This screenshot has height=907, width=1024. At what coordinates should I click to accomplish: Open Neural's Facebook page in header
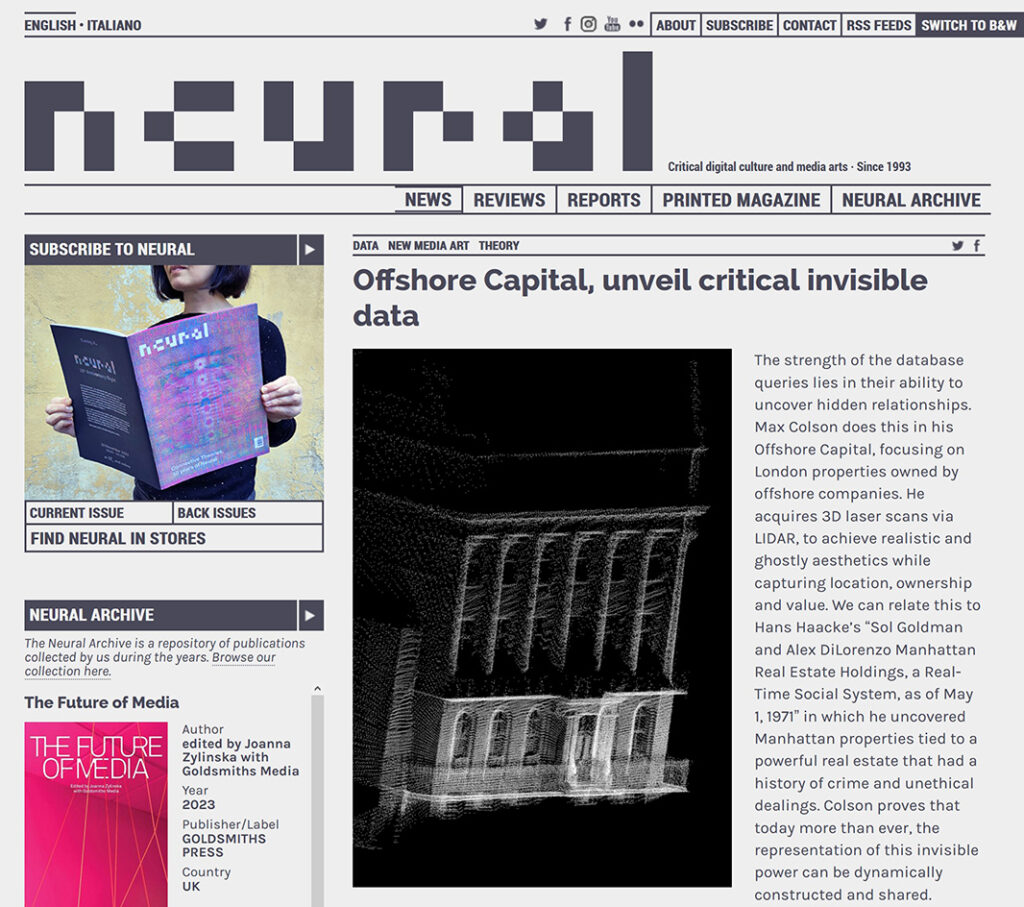pos(567,25)
